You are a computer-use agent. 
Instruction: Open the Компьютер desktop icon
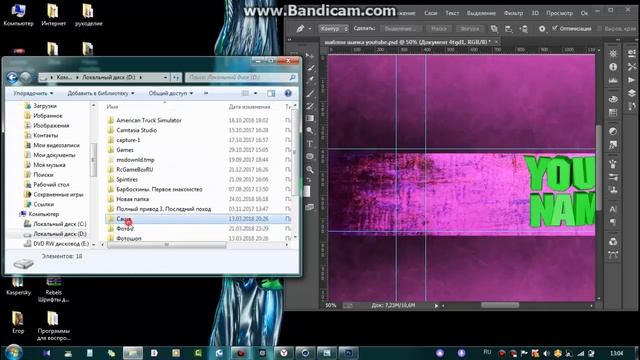[x=18, y=15]
